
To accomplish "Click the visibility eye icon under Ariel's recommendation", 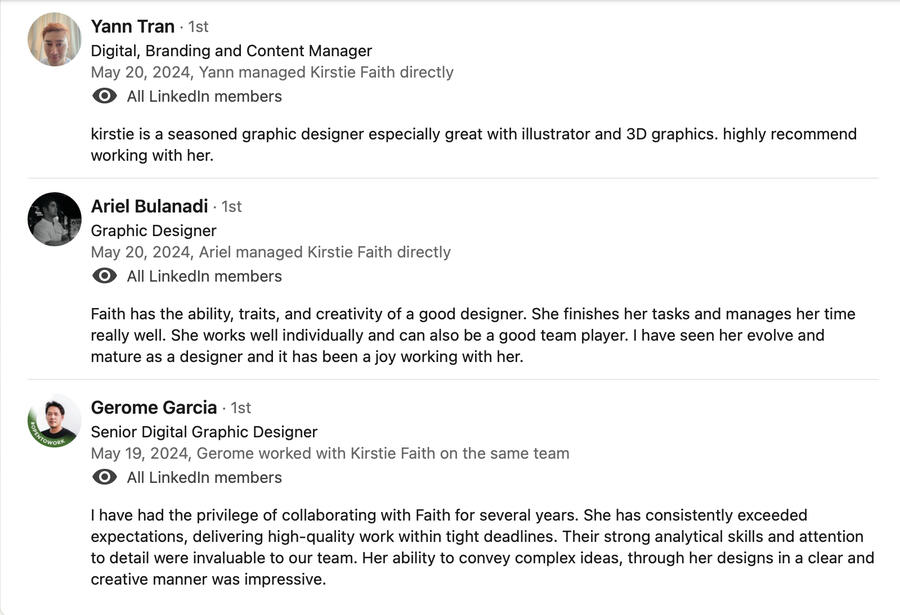I will (x=104, y=276).
